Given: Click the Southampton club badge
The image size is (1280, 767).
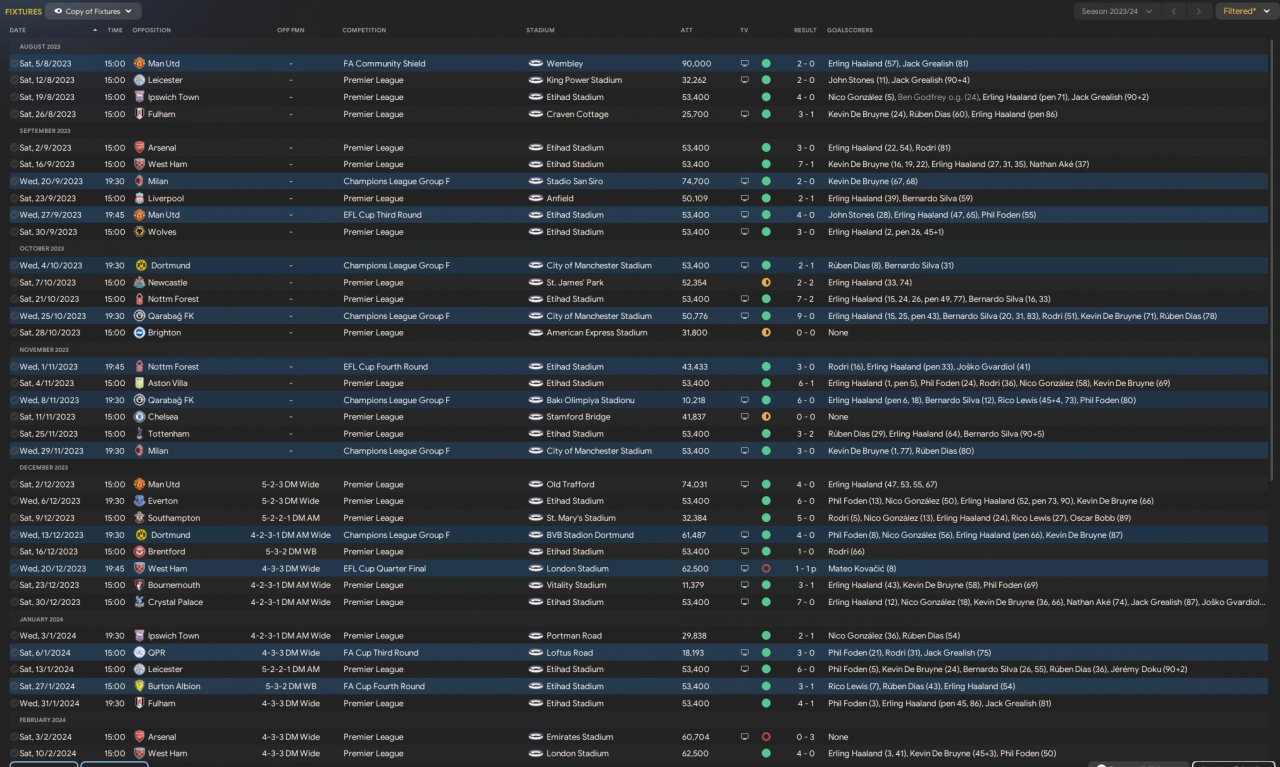Looking at the screenshot, I should [139, 518].
